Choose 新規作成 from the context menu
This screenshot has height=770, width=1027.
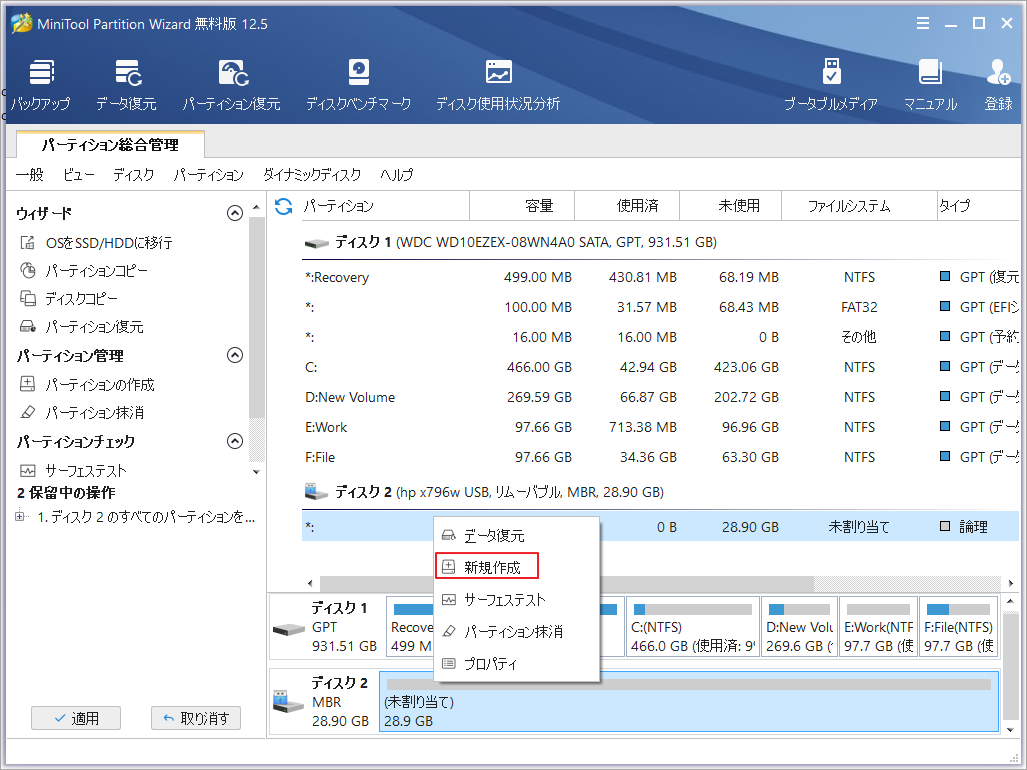pos(487,565)
